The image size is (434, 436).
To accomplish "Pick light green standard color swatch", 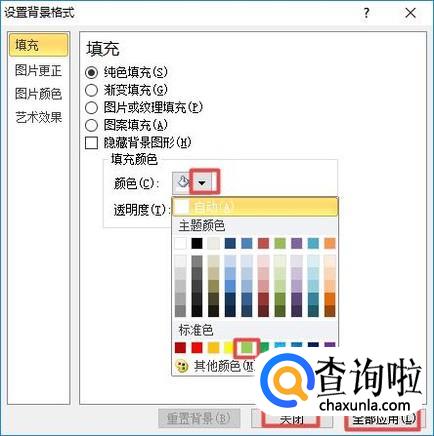I will pos(247,347).
